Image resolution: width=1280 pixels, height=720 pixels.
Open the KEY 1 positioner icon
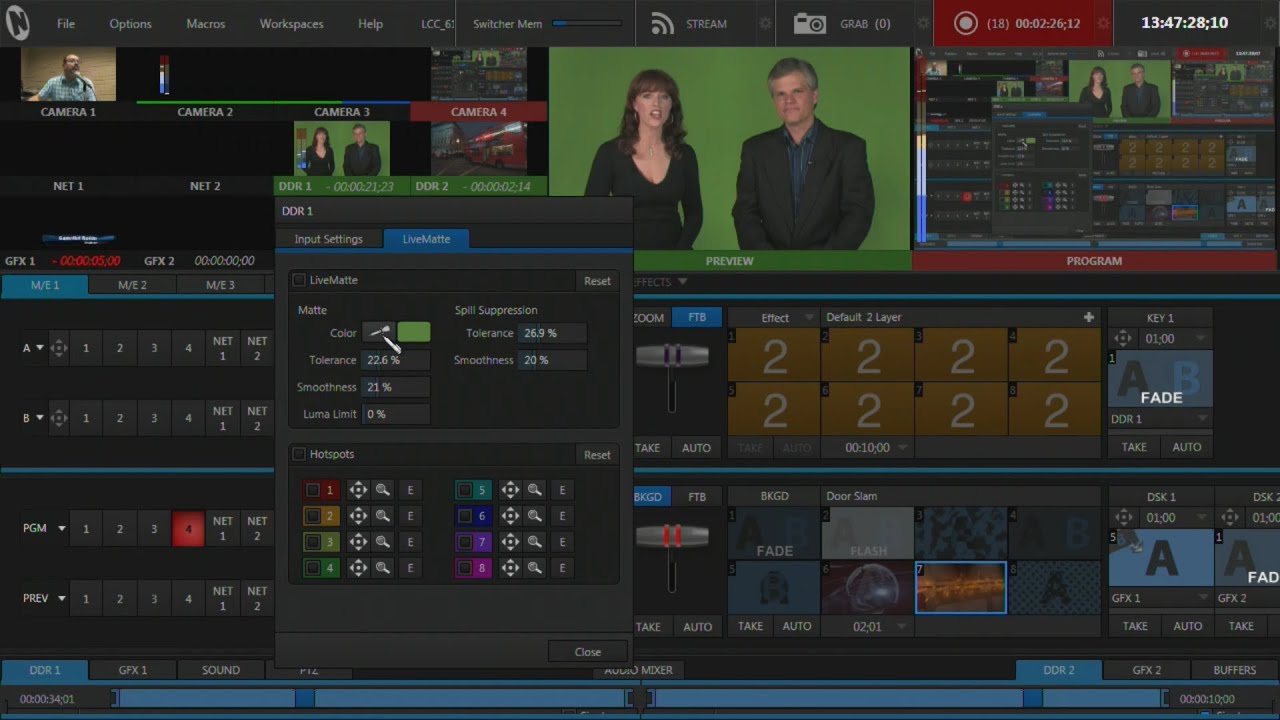[1124, 339]
